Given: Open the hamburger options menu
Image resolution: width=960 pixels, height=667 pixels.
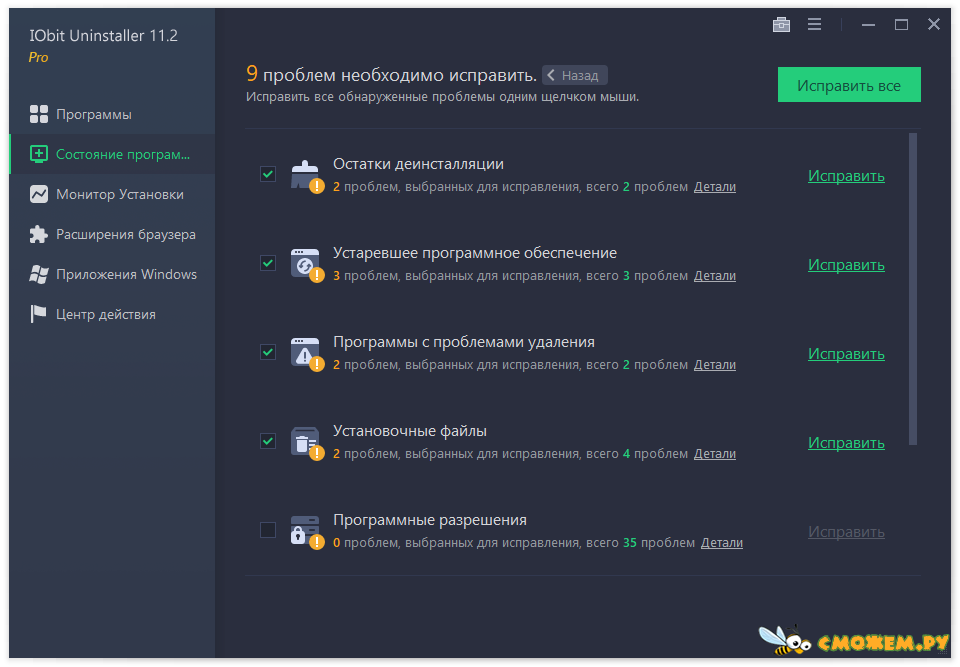Looking at the screenshot, I should pyautogui.click(x=814, y=24).
